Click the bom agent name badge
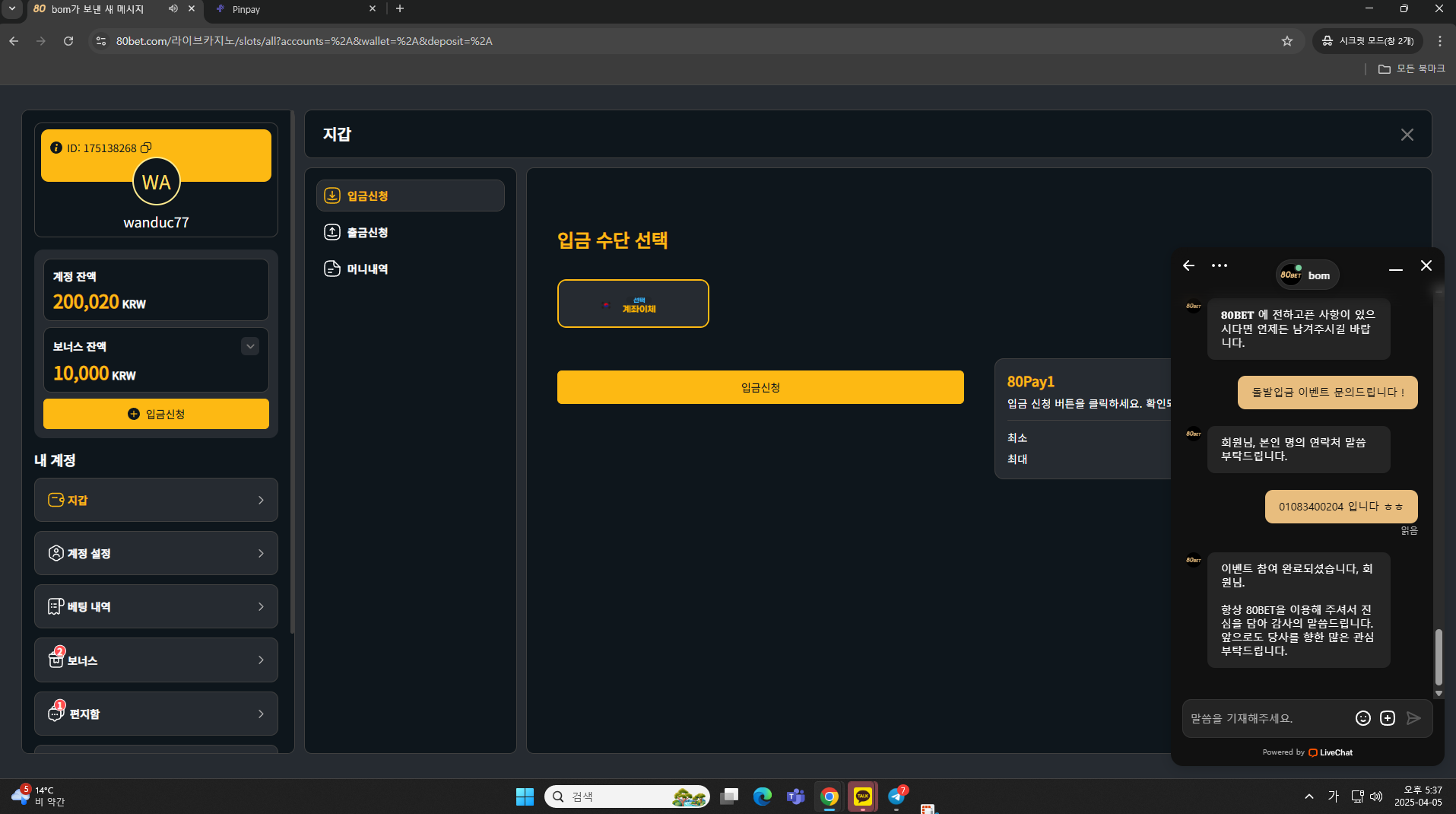 click(1307, 275)
